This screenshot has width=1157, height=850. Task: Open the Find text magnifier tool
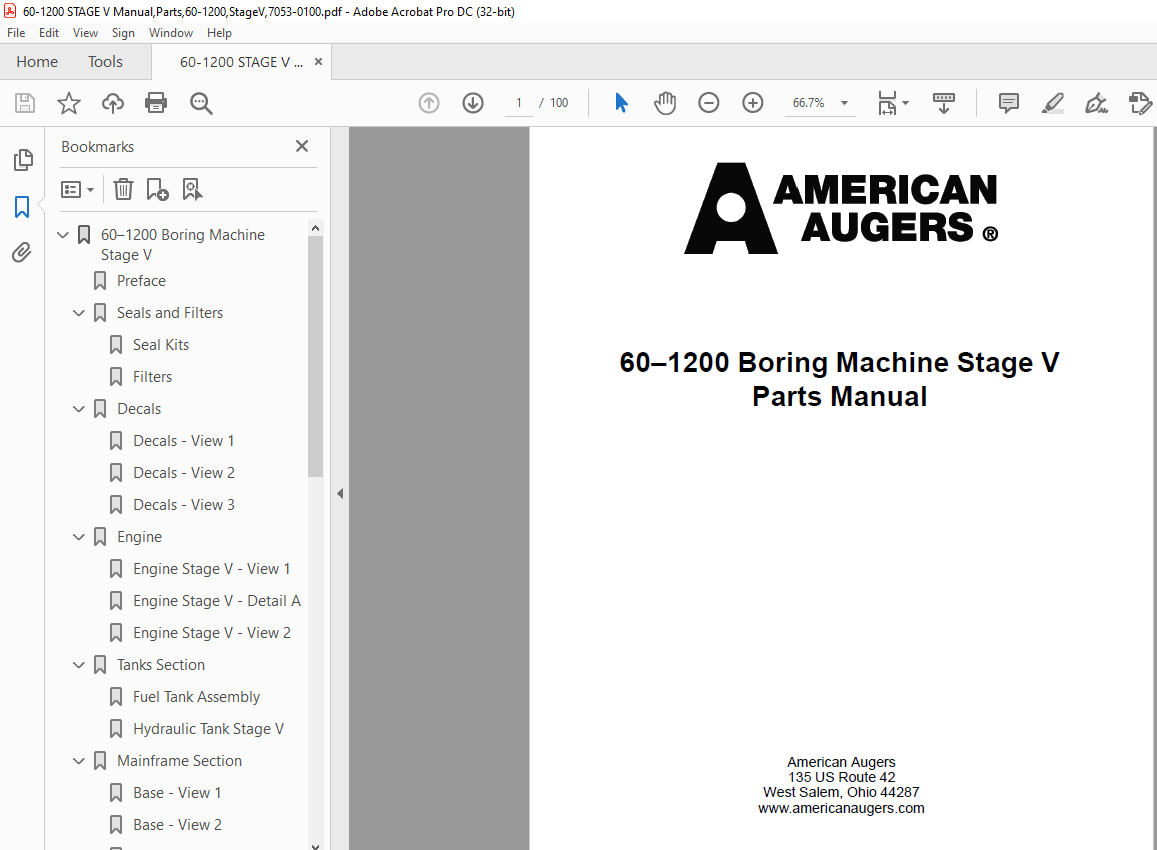click(x=201, y=103)
